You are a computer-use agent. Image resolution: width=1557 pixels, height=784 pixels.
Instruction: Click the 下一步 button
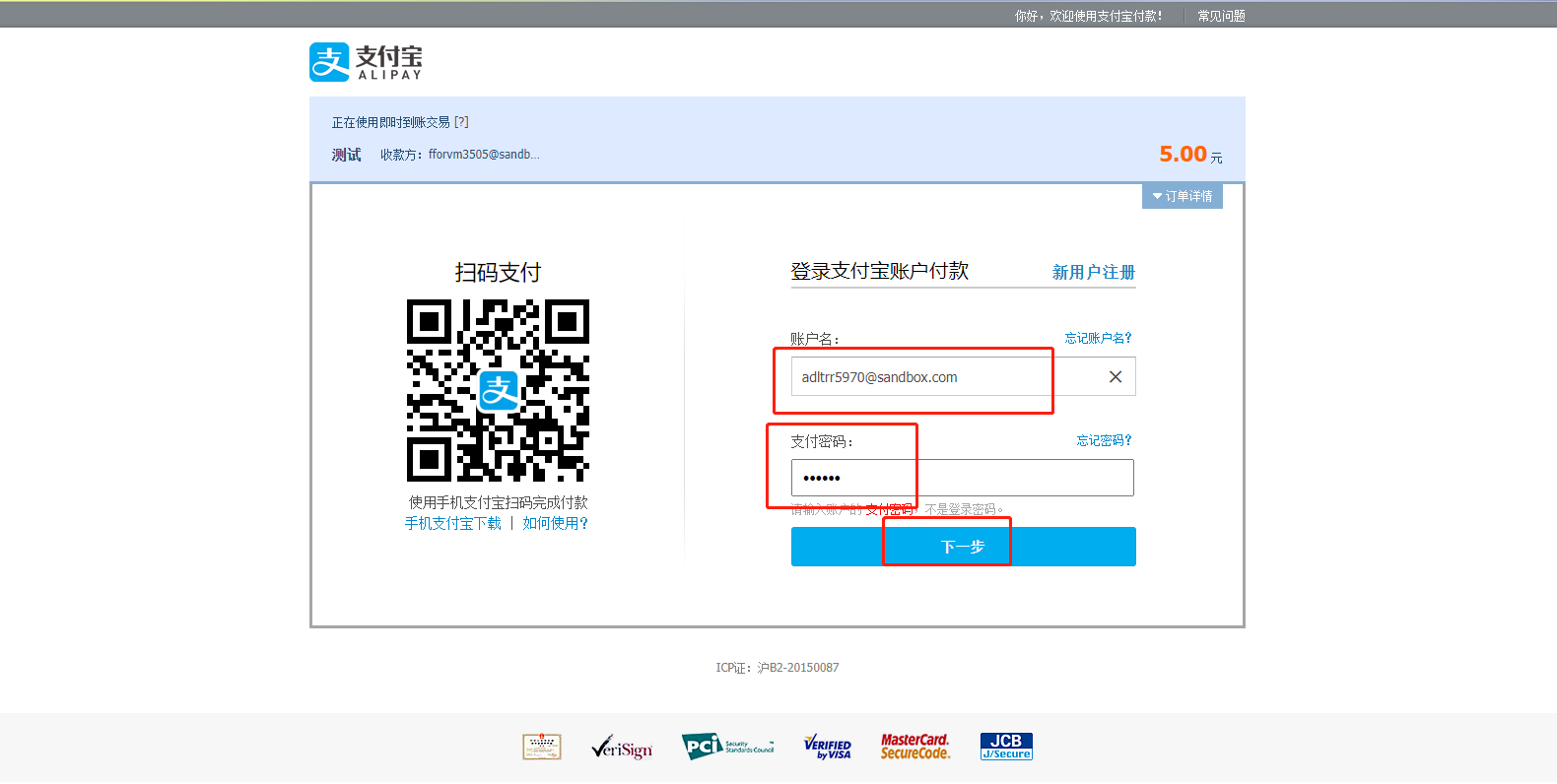(963, 547)
